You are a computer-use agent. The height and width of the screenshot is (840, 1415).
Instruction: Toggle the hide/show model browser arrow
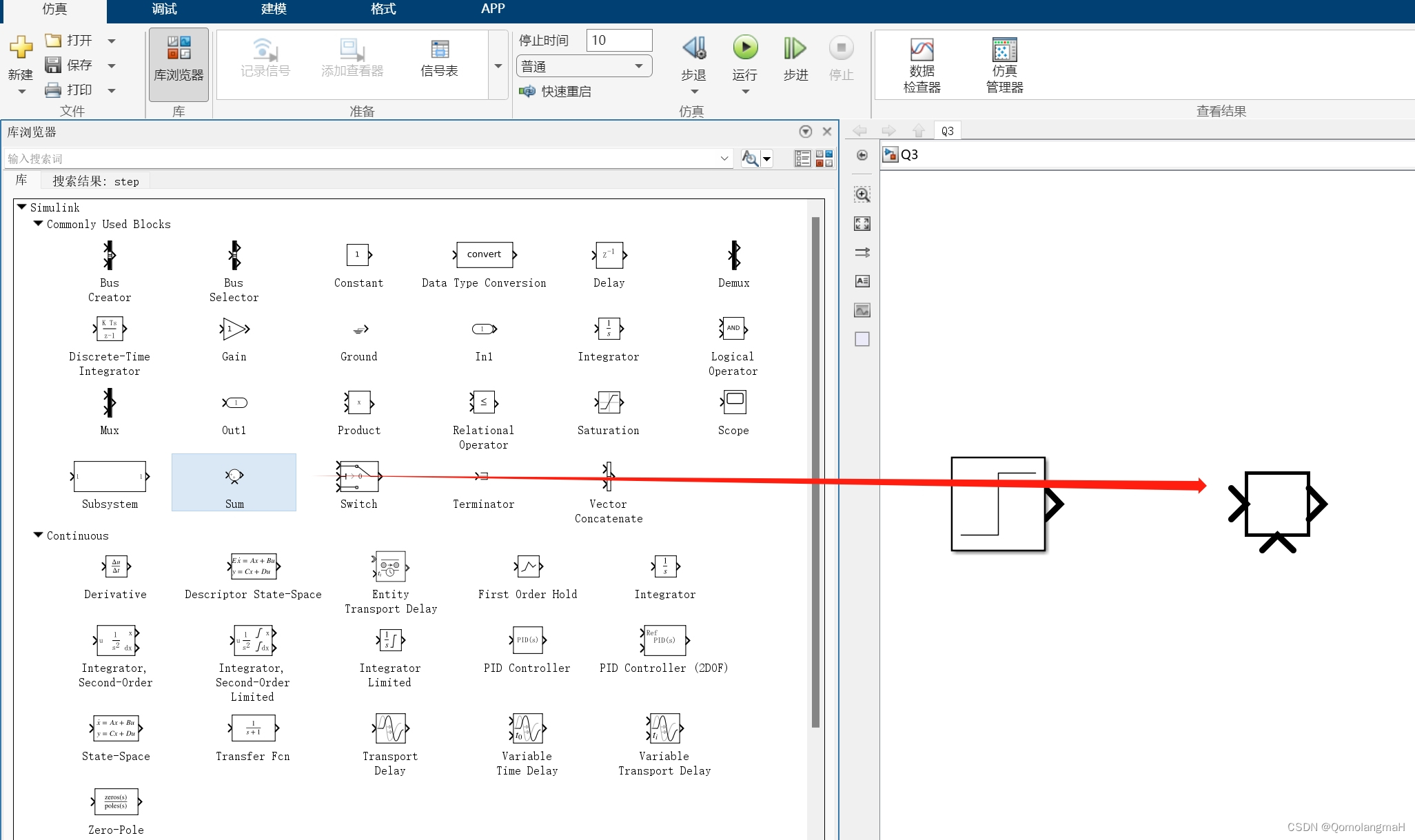click(862, 156)
